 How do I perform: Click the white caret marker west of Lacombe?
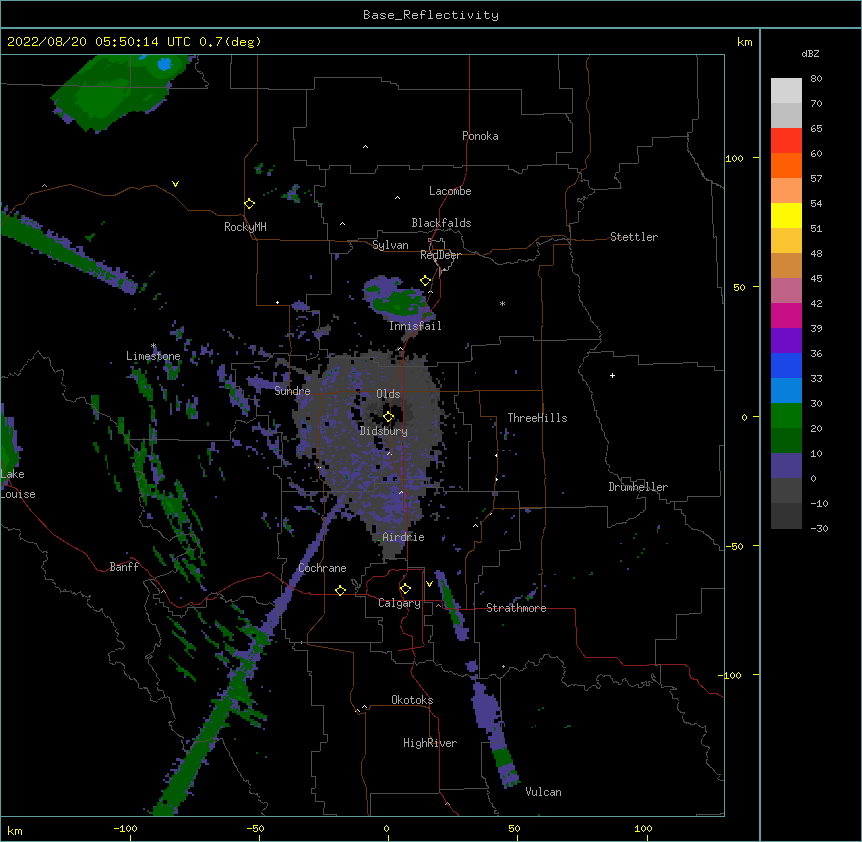(x=397, y=198)
